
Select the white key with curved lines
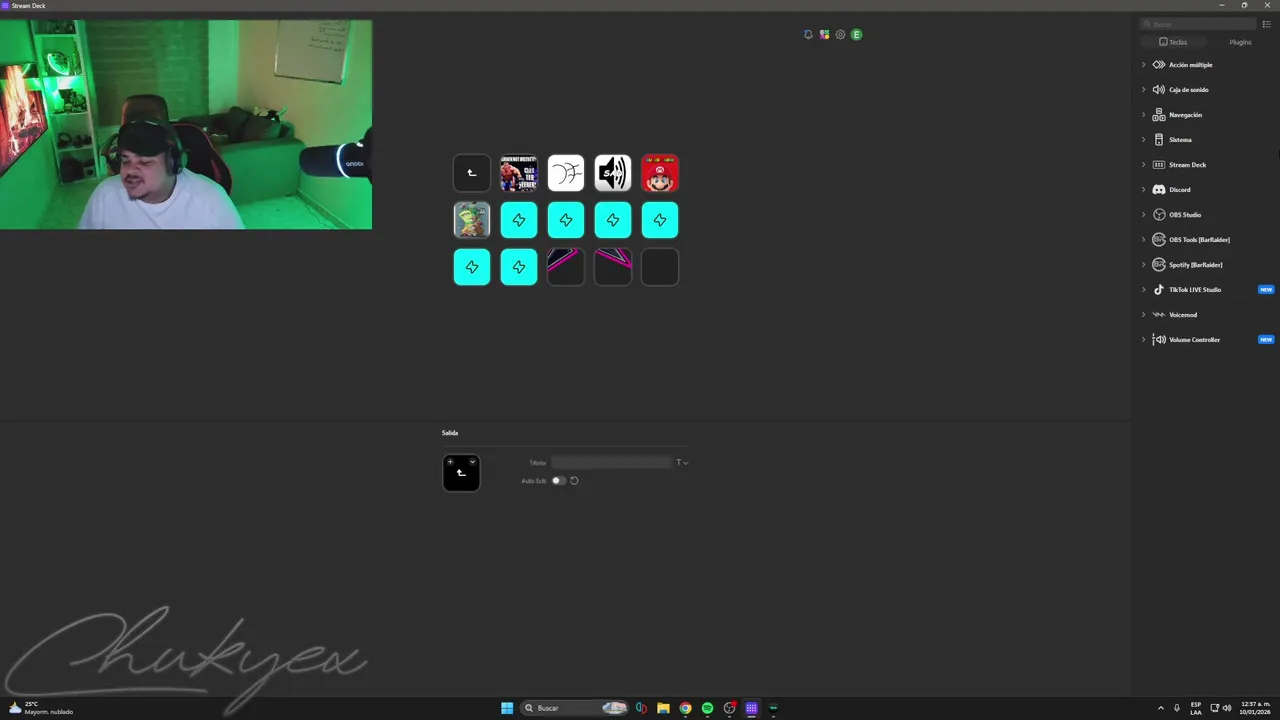pyautogui.click(x=566, y=173)
